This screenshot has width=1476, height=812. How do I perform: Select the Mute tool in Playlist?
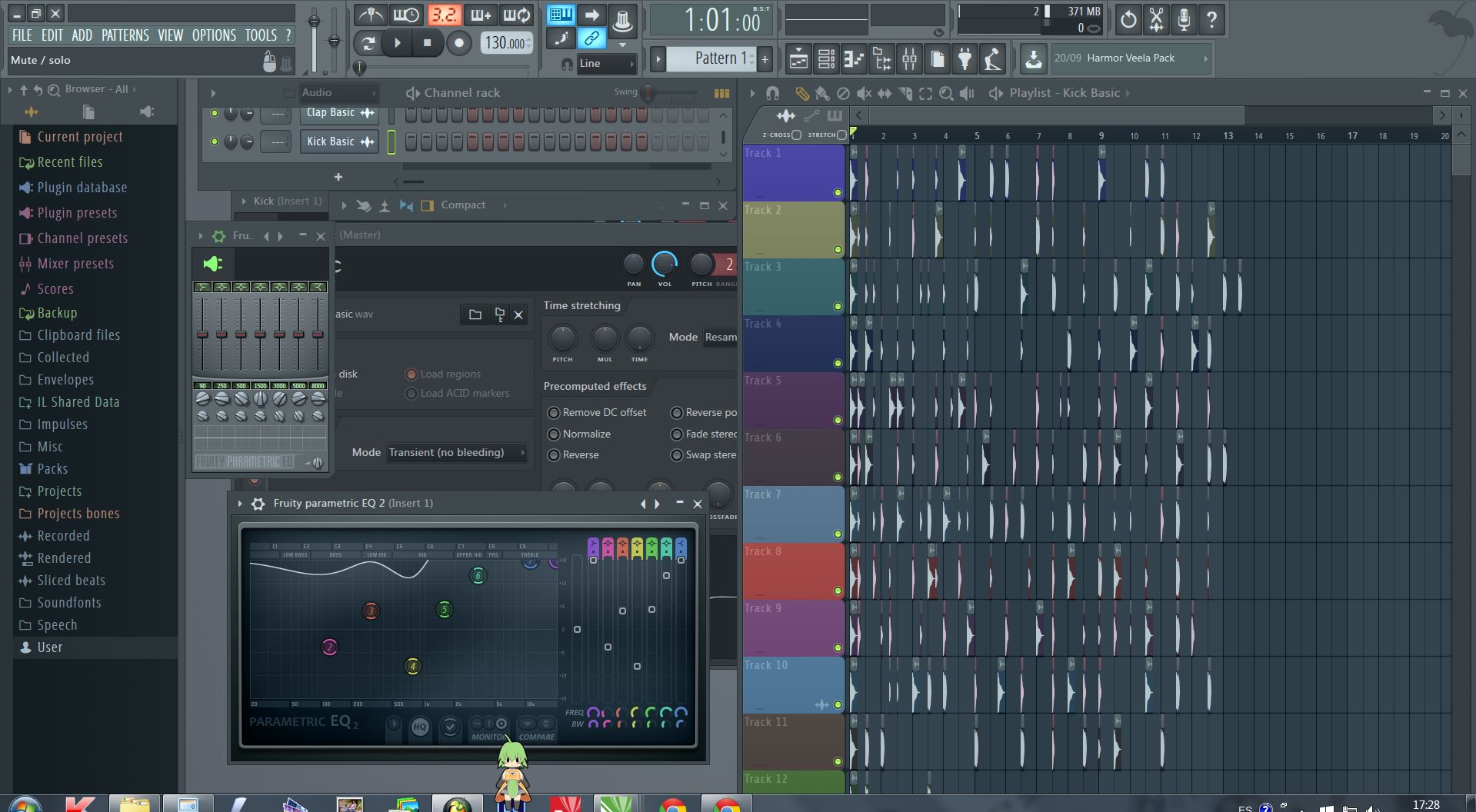point(864,93)
